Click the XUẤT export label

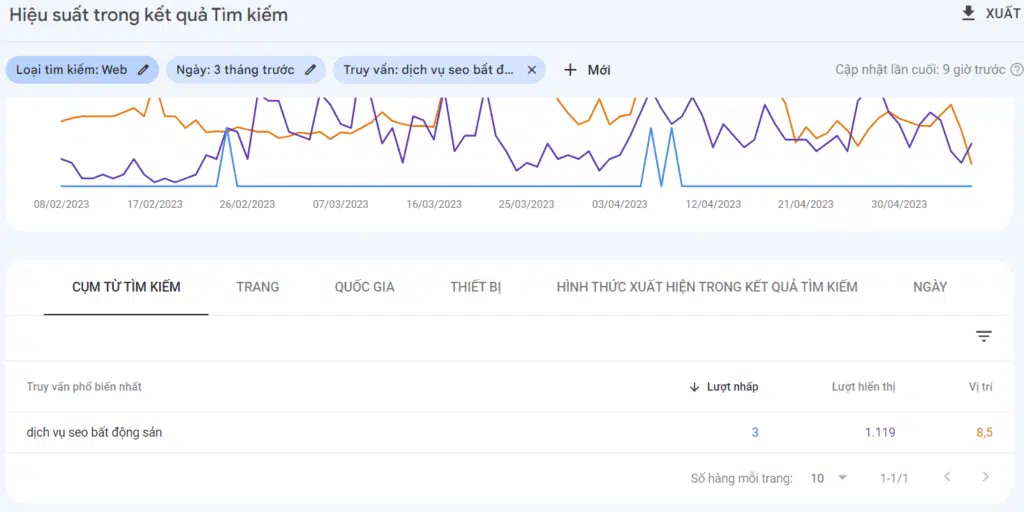tap(1002, 14)
